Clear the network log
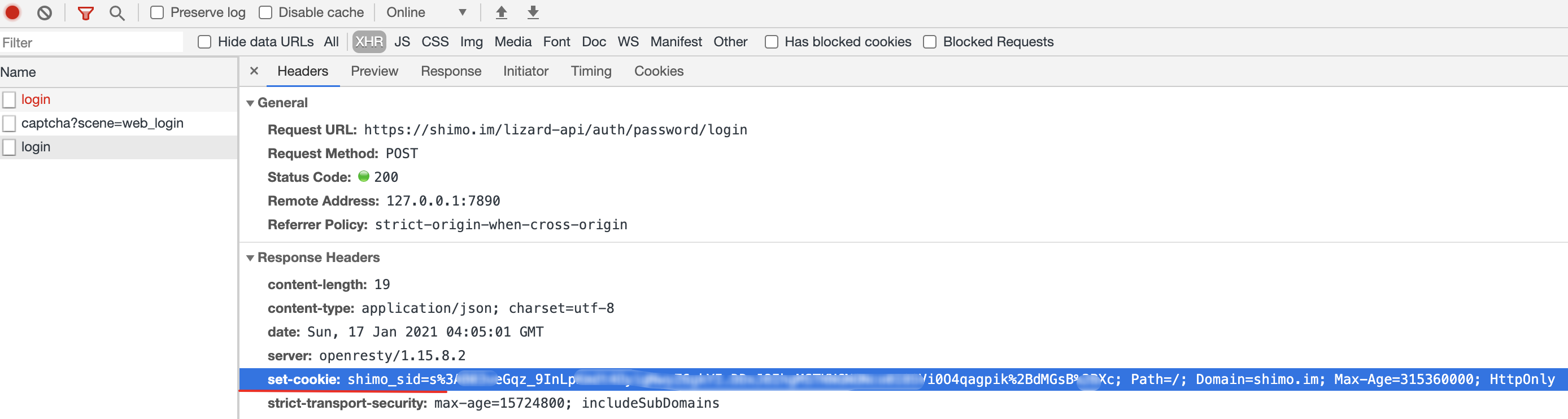Viewport: 1568px width, 419px height. (45, 13)
